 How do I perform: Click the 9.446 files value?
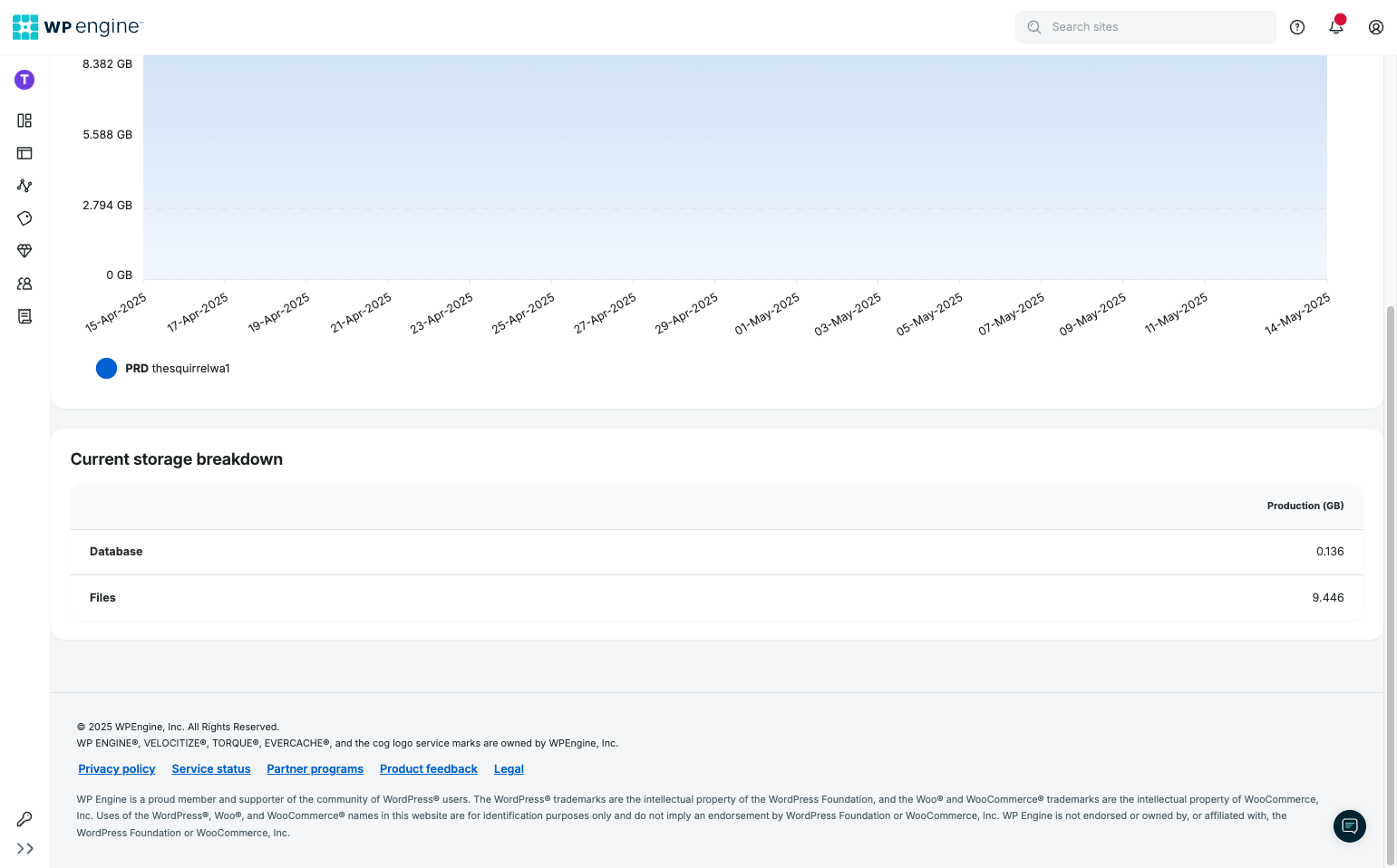pos(1328,598)
